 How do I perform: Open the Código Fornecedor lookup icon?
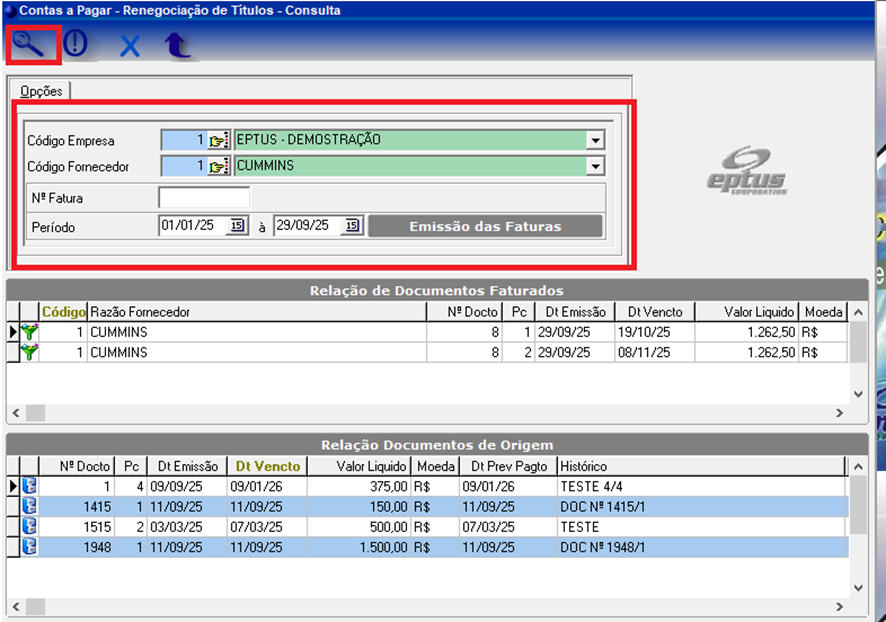tap(219, 166)
